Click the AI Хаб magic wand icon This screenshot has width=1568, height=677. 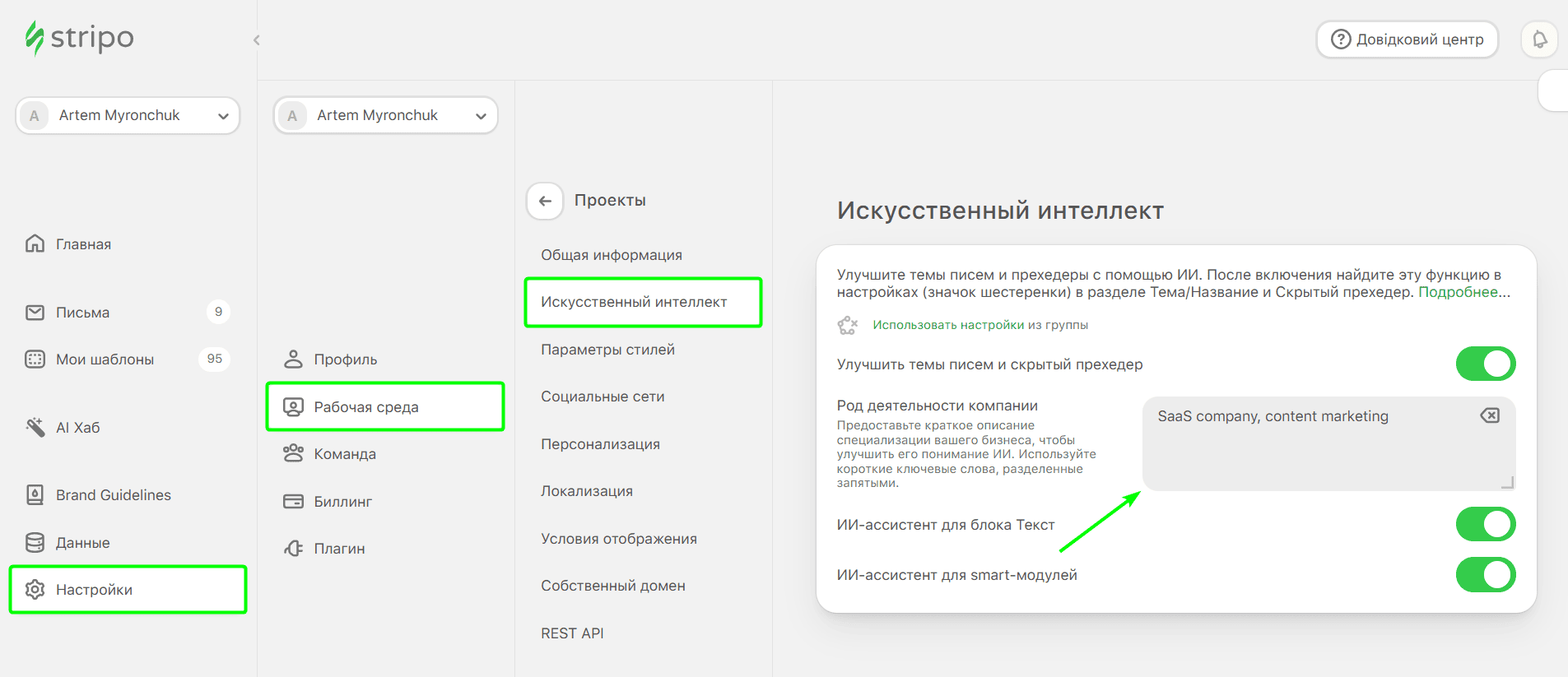point(35,427)
